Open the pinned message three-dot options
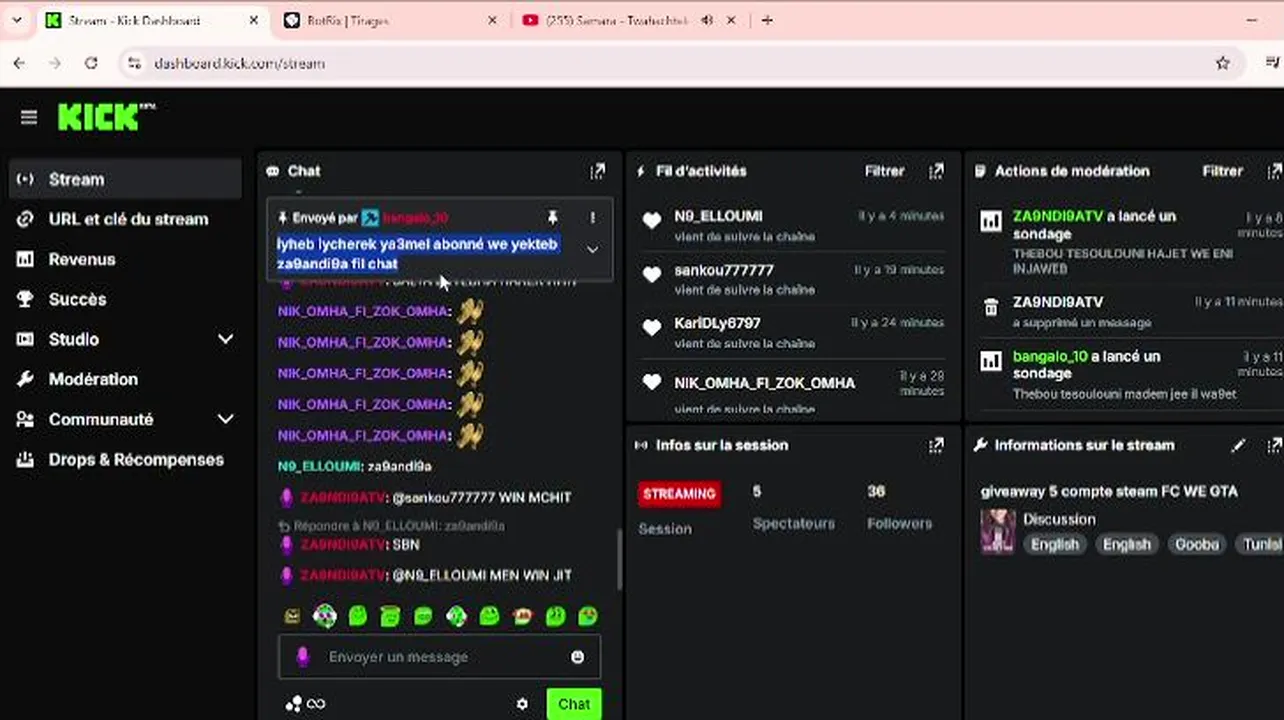Viewport: 1284px width, 720px height. pos(592,217)
